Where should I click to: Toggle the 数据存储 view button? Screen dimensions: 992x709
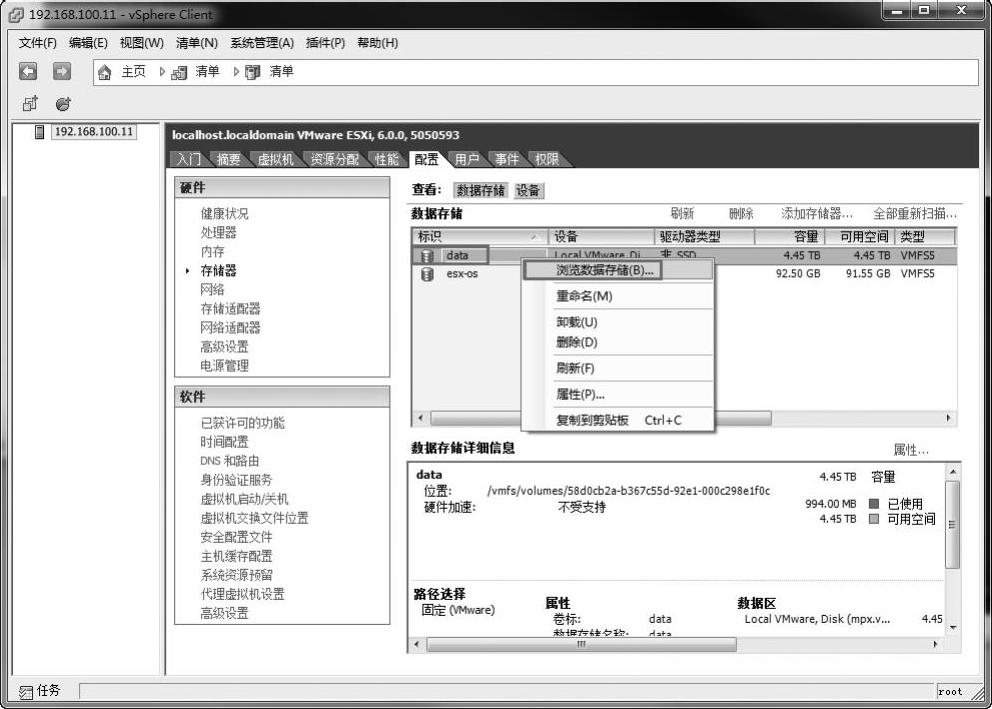pos(481,191)
